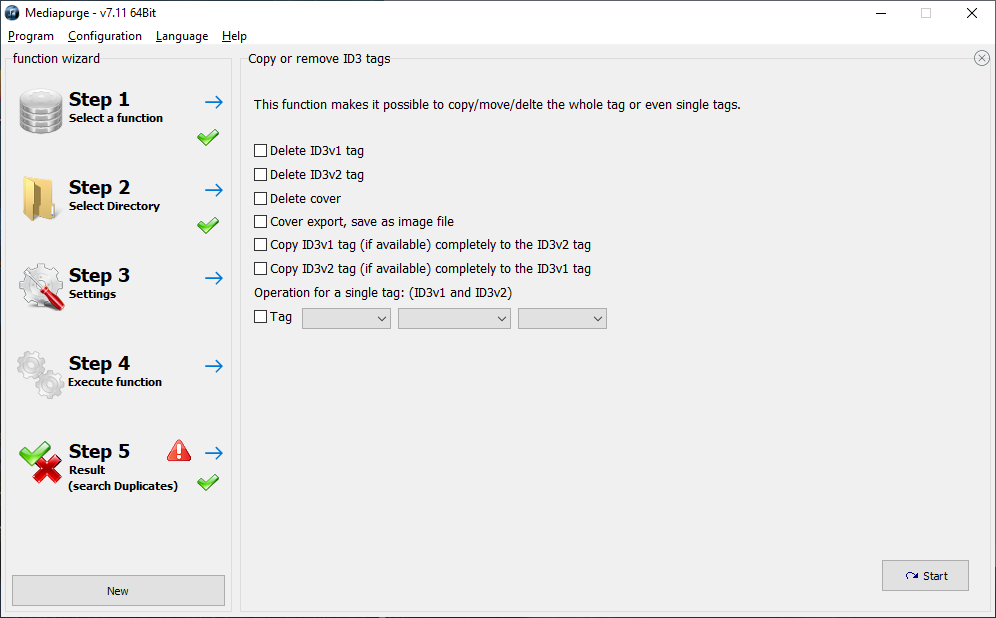Screen dimensions: 996x618
Task: Expand the first Tag dropdown
Action: coord(346,318)
